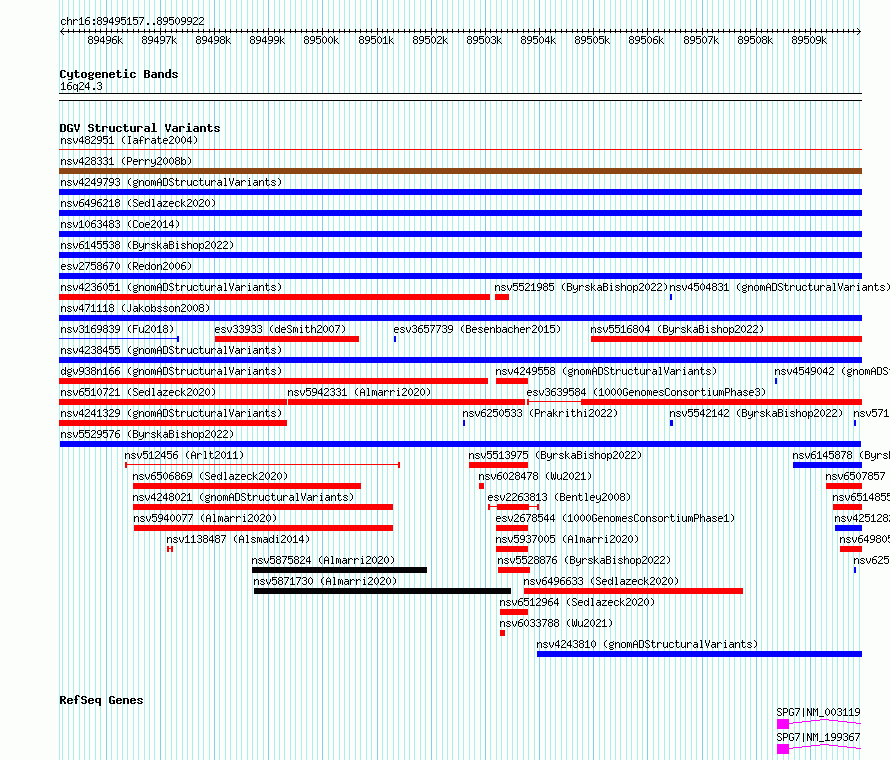Image resolution: width=890 pixels, height=760 pixels.
Task: Click magenta exon box under SPG7|NM_199367
Action: coord(783,749)
